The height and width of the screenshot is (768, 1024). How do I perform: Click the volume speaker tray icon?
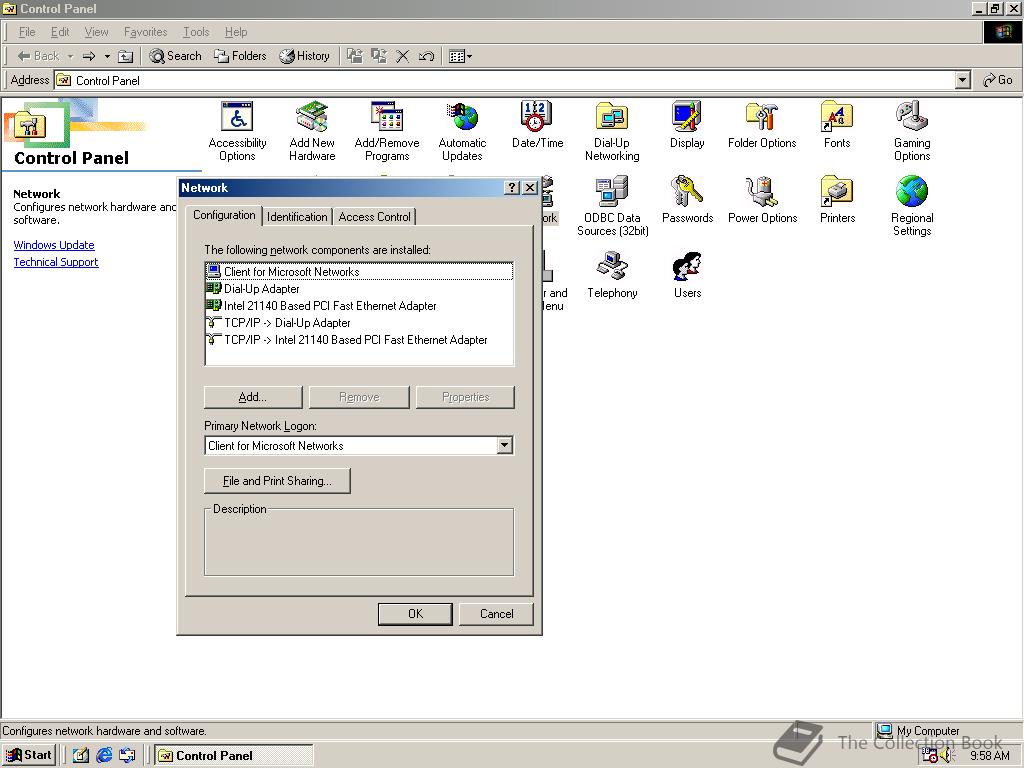point(948,756)
